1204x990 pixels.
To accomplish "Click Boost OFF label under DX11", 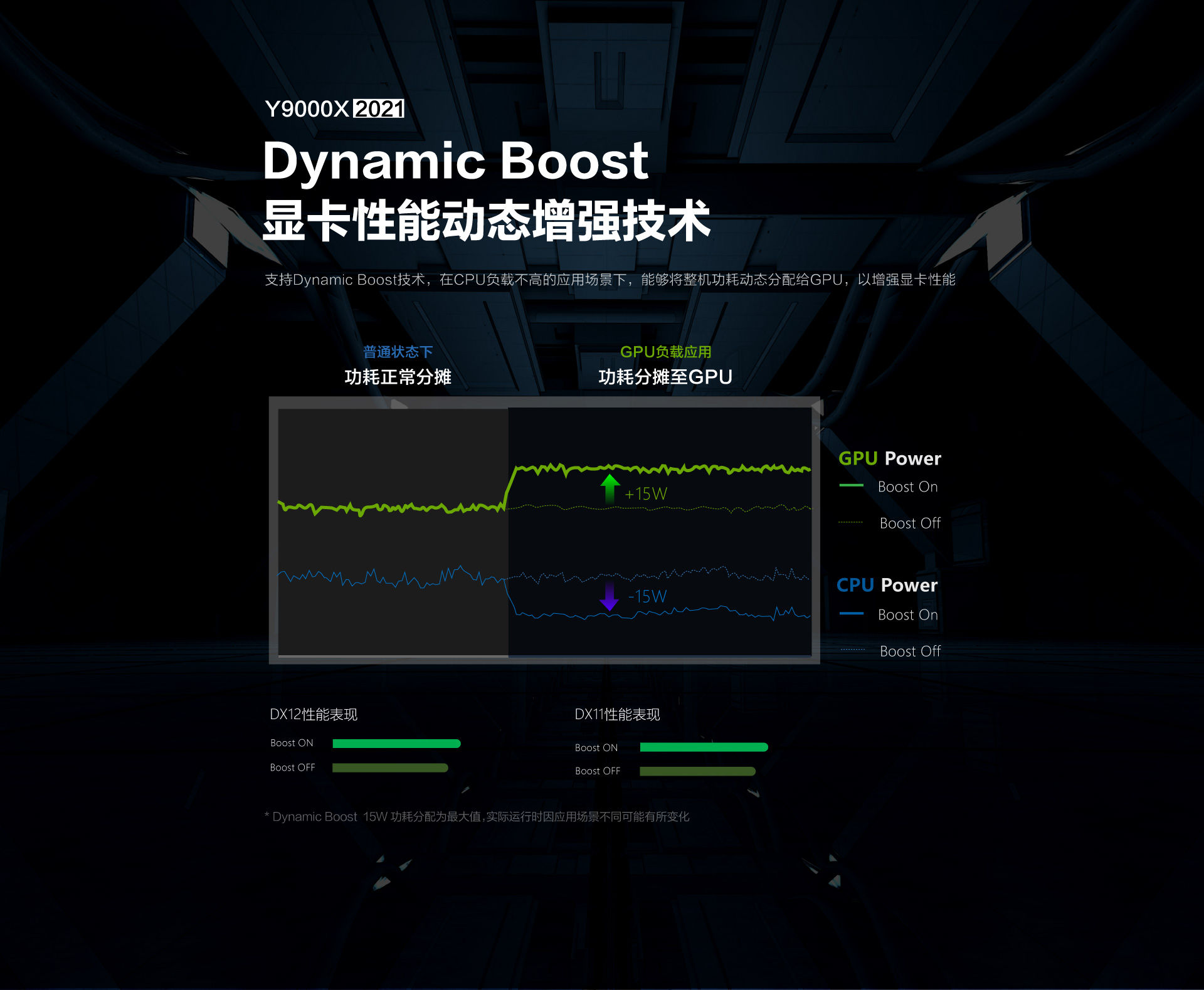I will (x=598, y=771).
